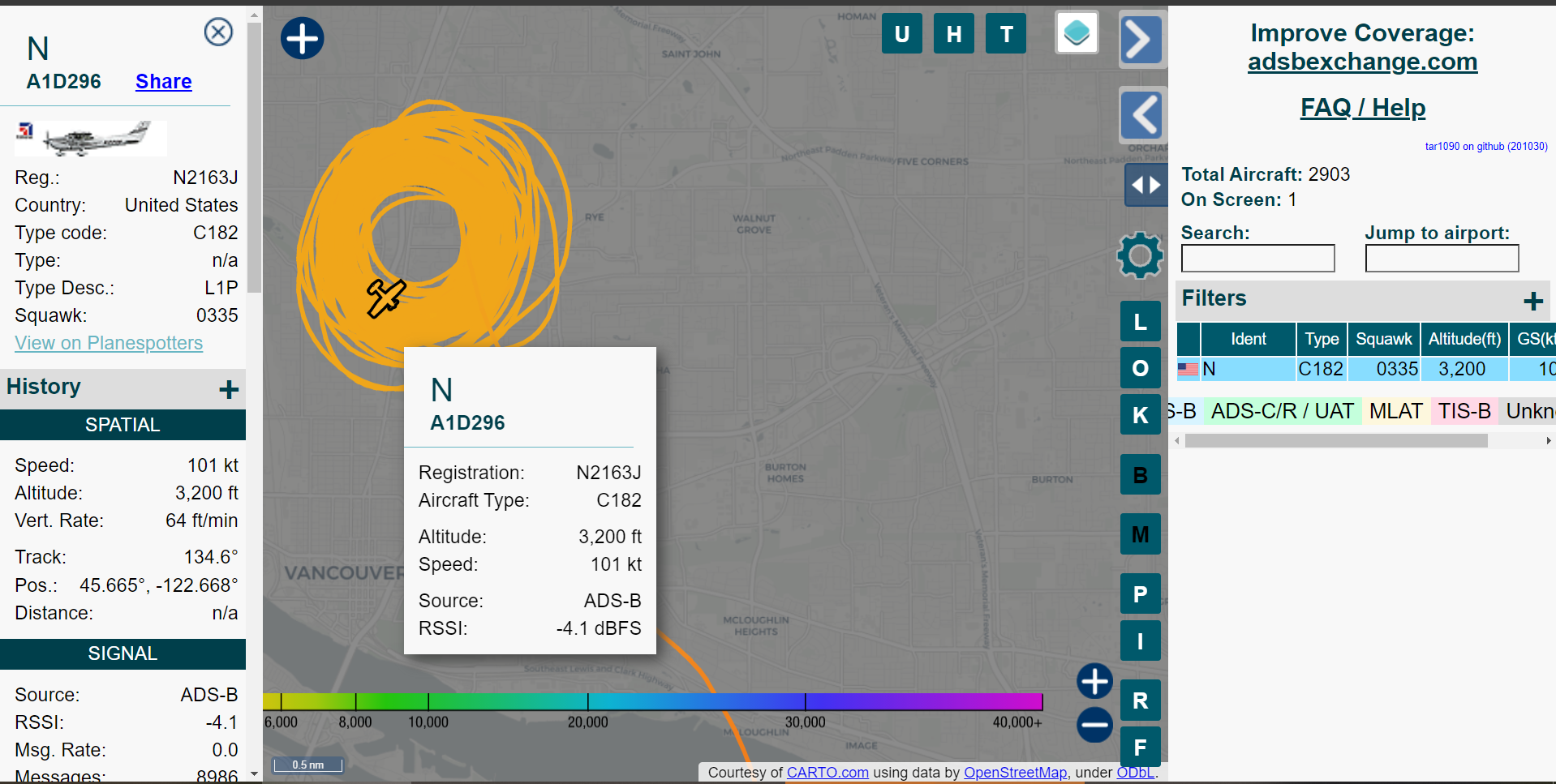The image size is (1556, 784).
Task: Click the Jump to airport field
Action: click(1442, 259)
